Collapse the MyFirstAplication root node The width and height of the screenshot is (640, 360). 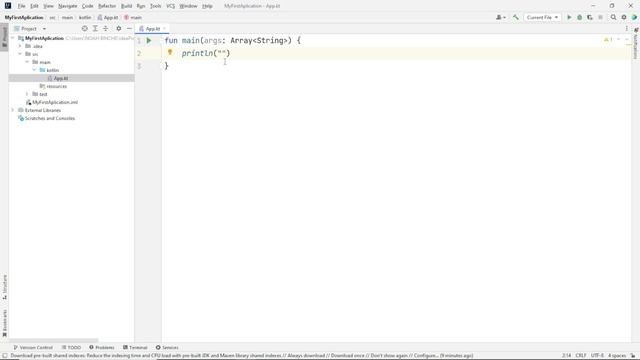[x=13, y=38]
